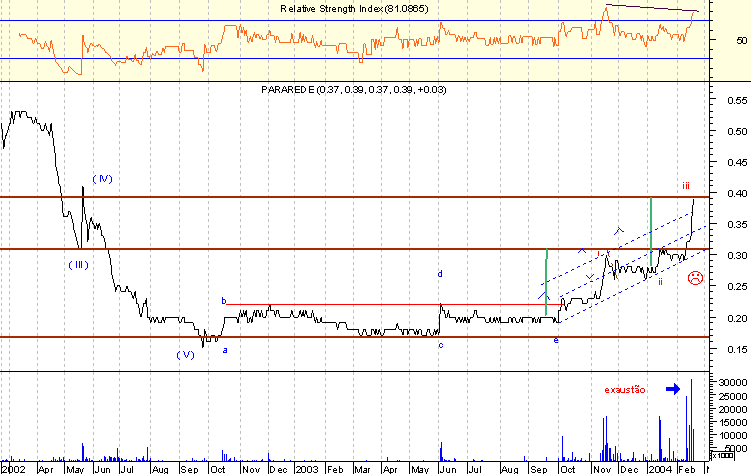The height and width of the screenshot is (474, 751).
Task: Click the (IV) wave label
Action: pyautogui.click(x=102, y=179)
